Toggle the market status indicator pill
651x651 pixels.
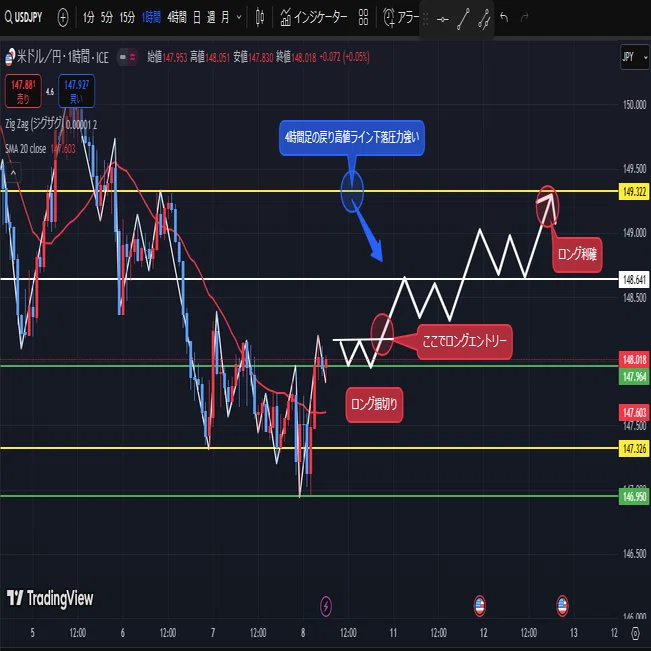(127, 57)
